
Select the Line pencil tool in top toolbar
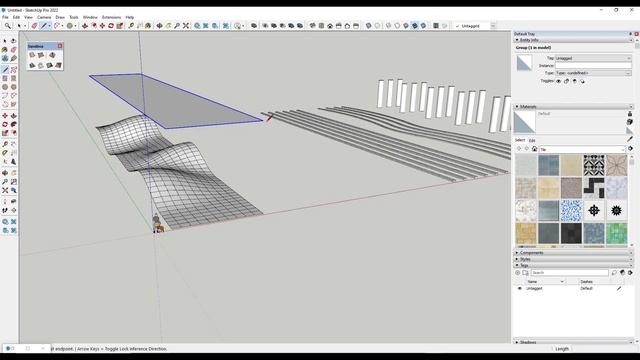[44, 26]
